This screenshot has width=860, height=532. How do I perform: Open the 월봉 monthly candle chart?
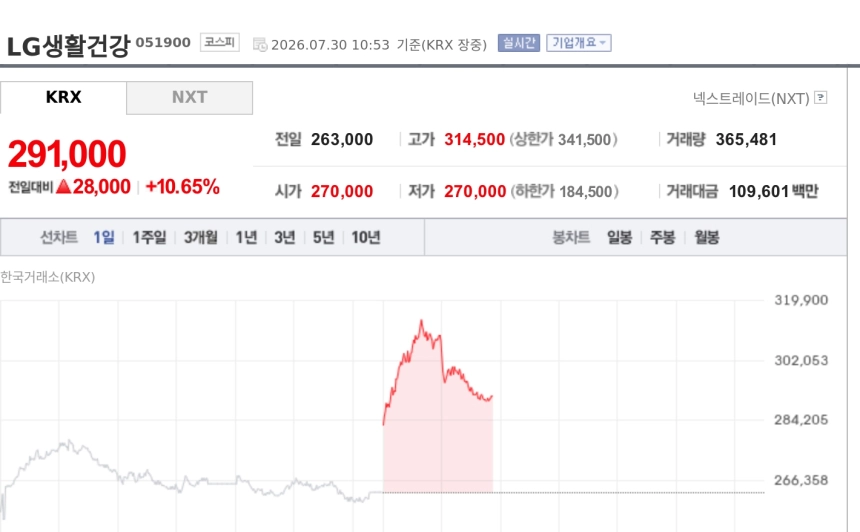(706, 237)
